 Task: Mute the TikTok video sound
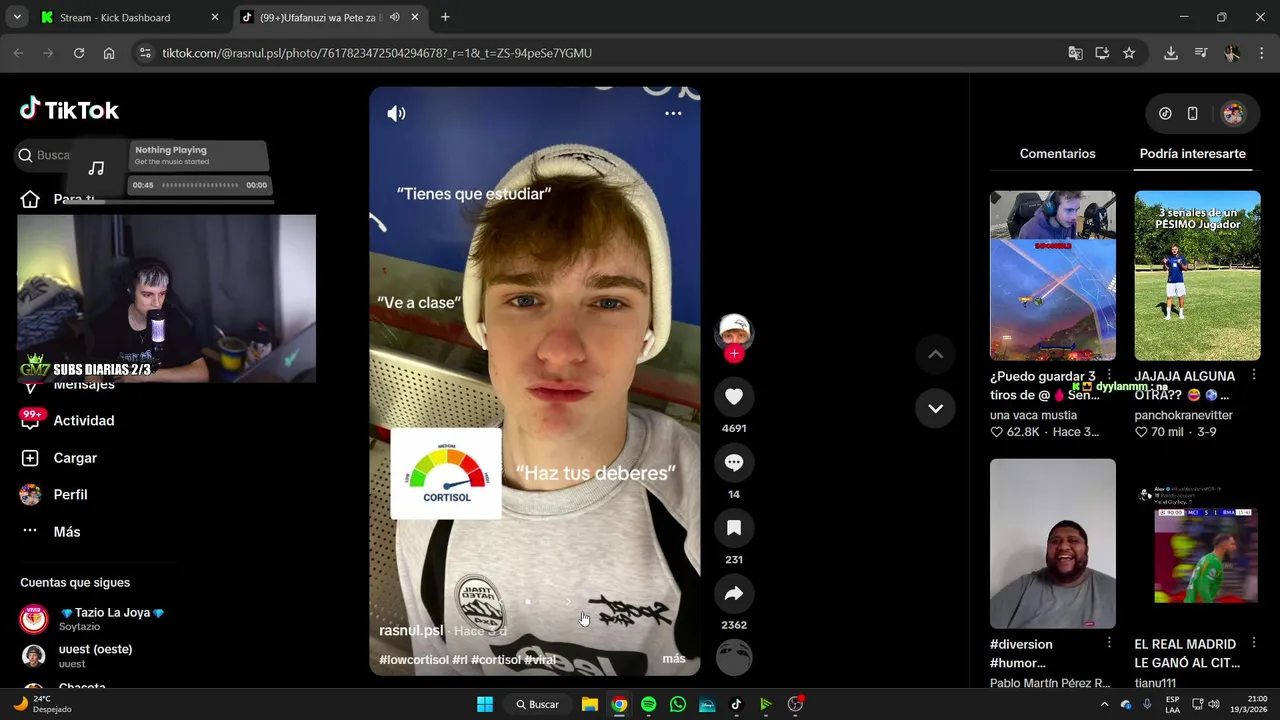397,114
